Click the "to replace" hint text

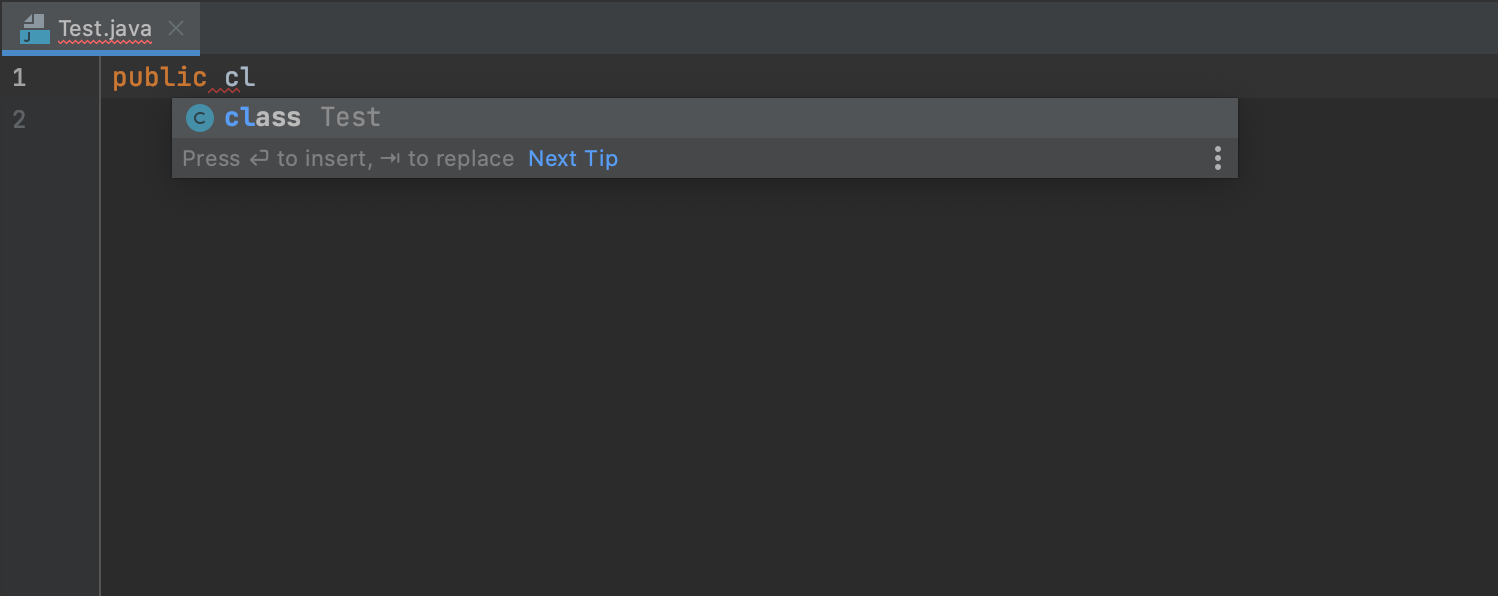tap(461, 159)
